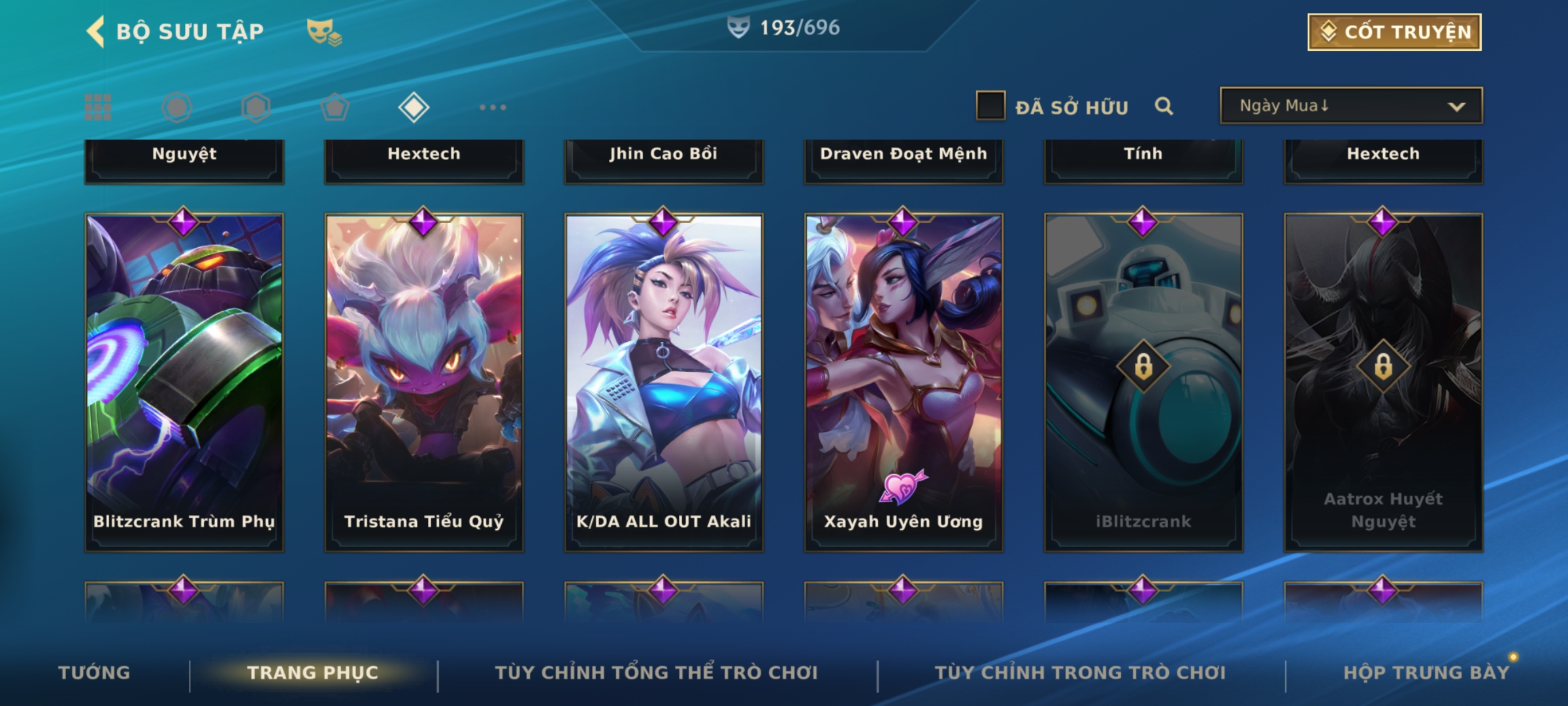
Task: Click the Cốt Truyện button
Action: point(1394,32)
